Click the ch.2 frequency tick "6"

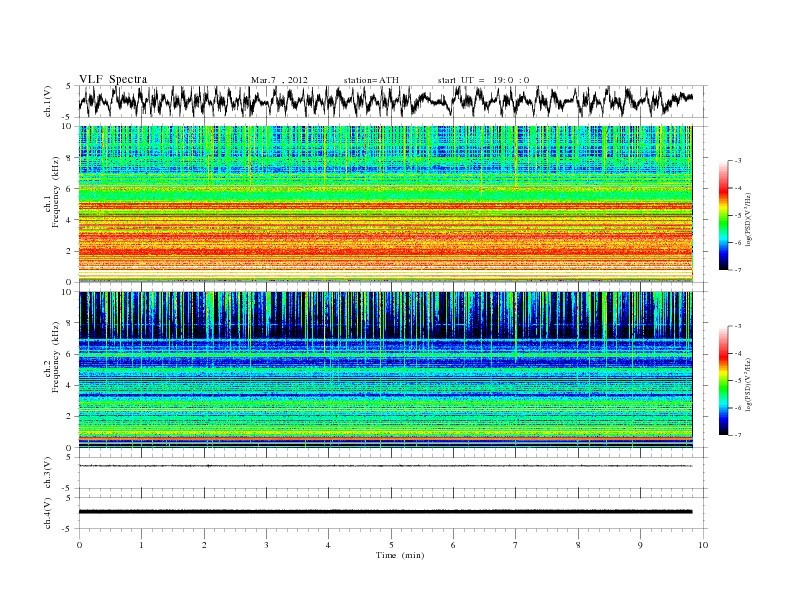tap(70, 354)
